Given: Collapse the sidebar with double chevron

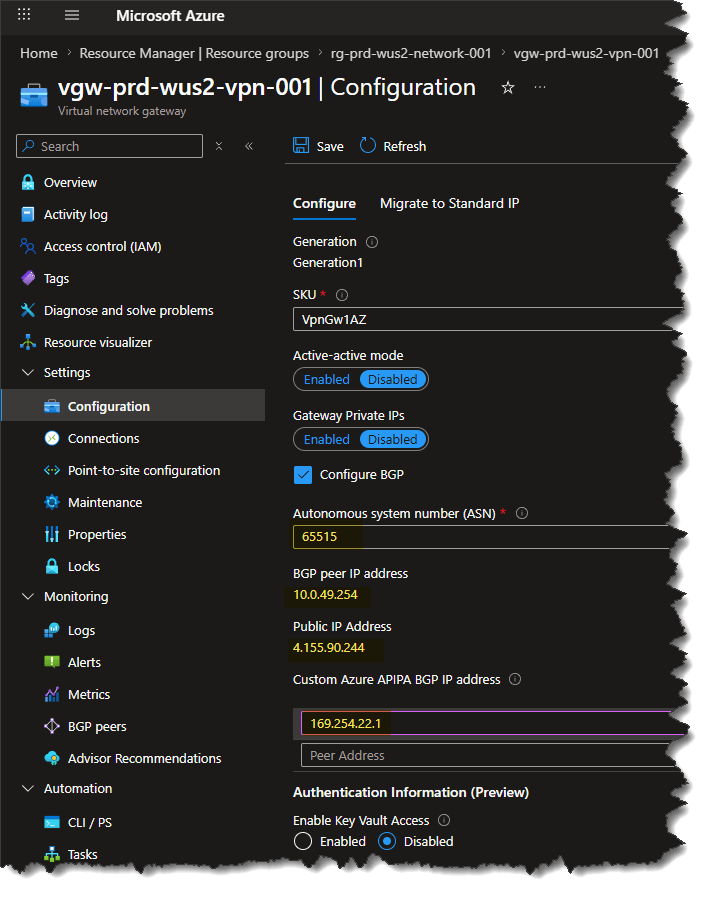Looking at the screenshot, I should [x=249, y=146].
